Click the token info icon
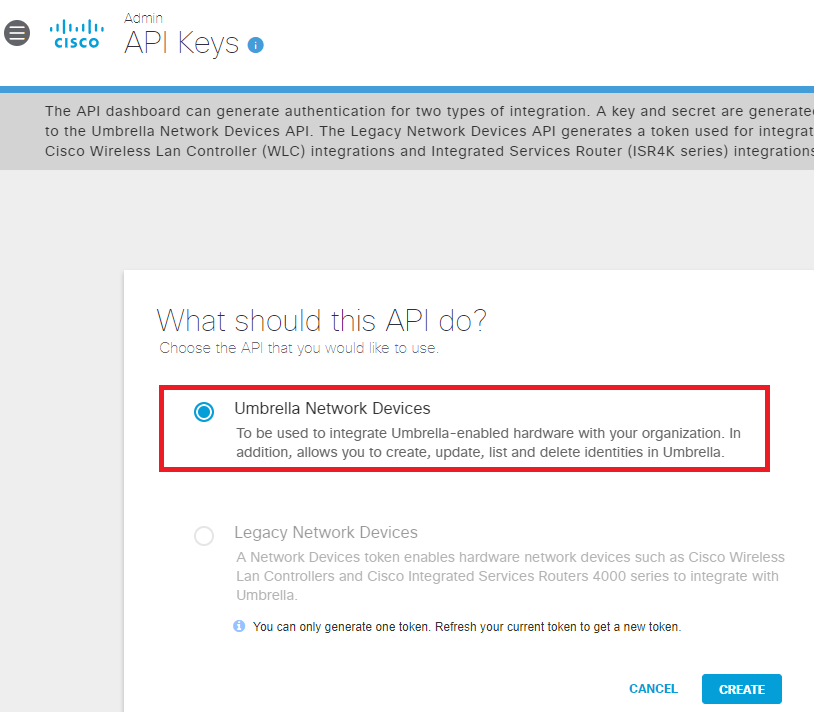 tap(239, 626)
